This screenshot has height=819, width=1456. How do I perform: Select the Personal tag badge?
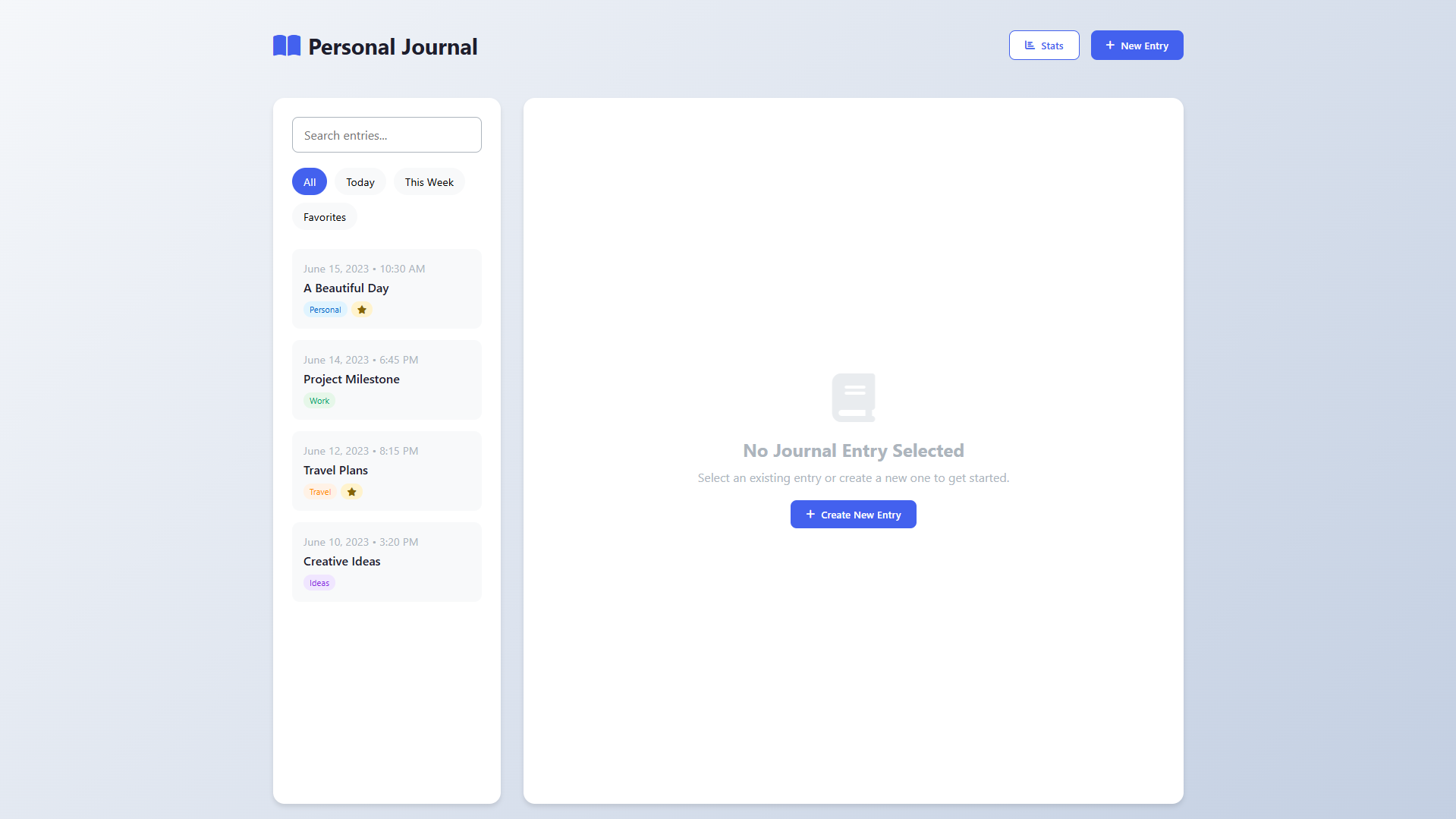coord(325,310)
